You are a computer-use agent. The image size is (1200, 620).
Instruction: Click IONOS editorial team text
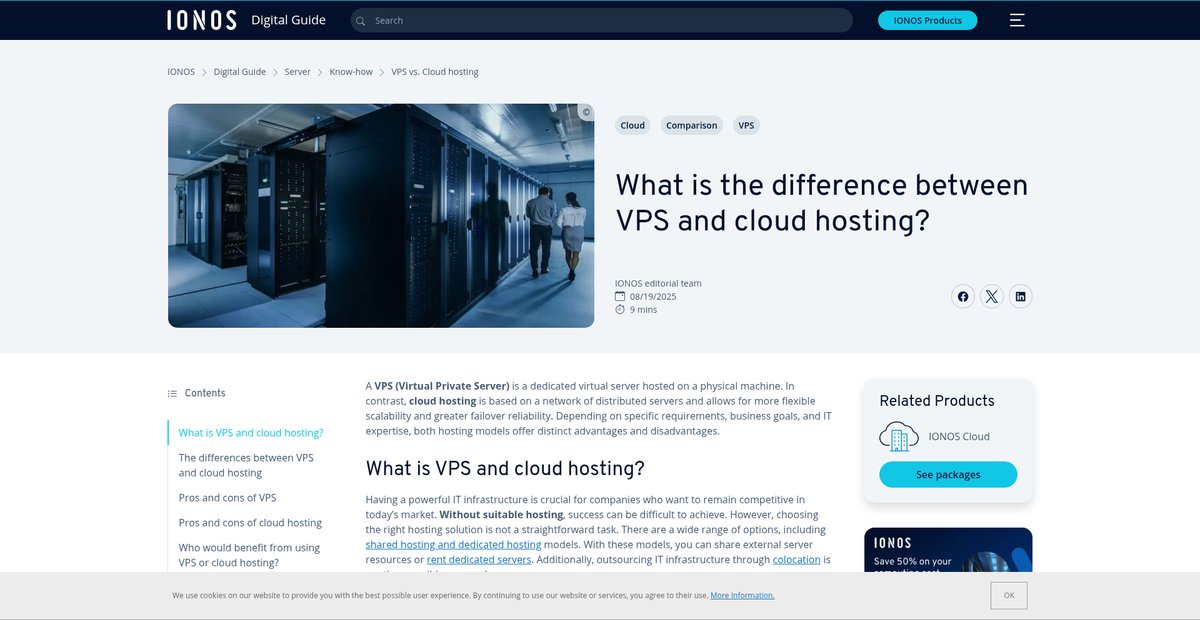coord(658,283)
